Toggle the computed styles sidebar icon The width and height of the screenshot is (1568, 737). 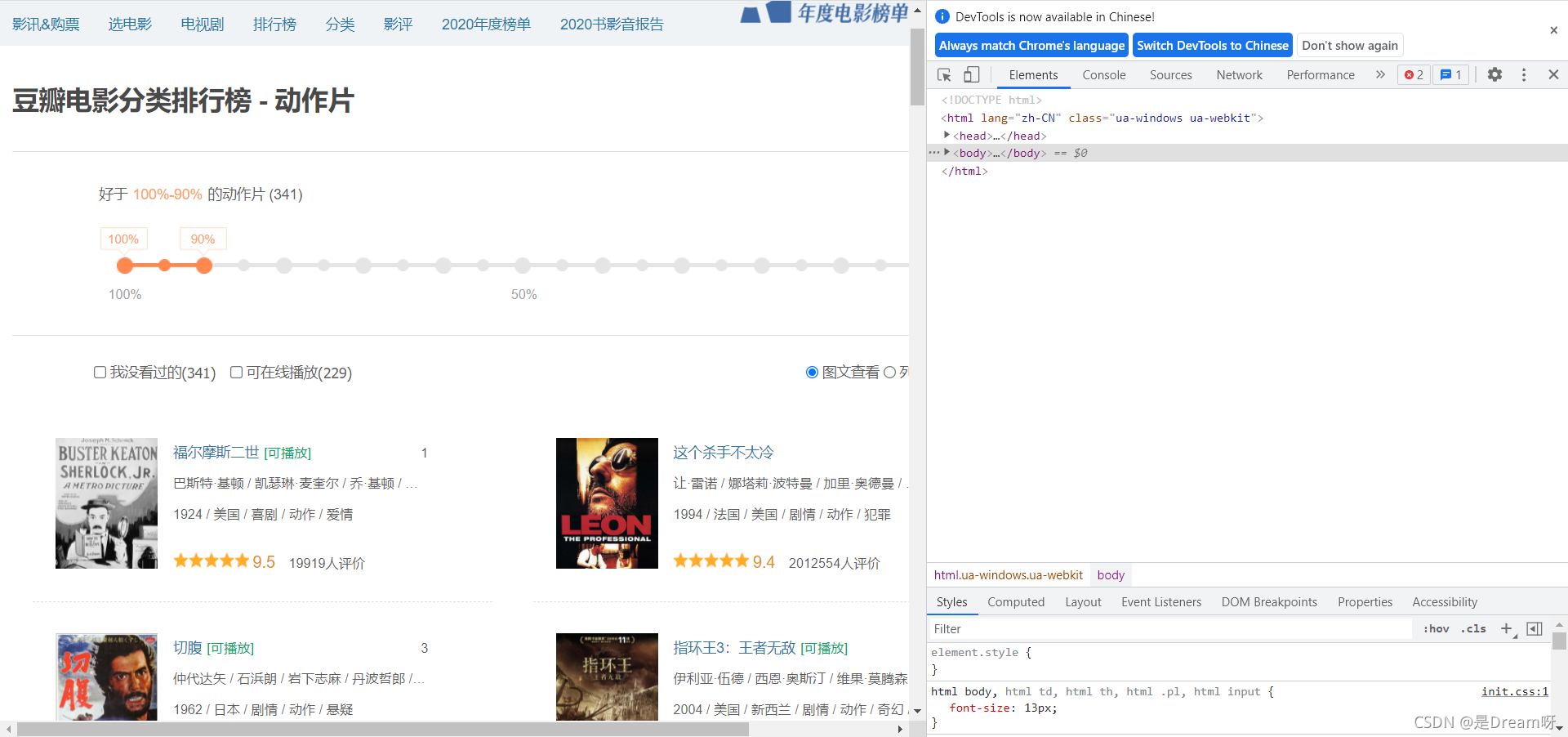click(x=1535, y=628)
